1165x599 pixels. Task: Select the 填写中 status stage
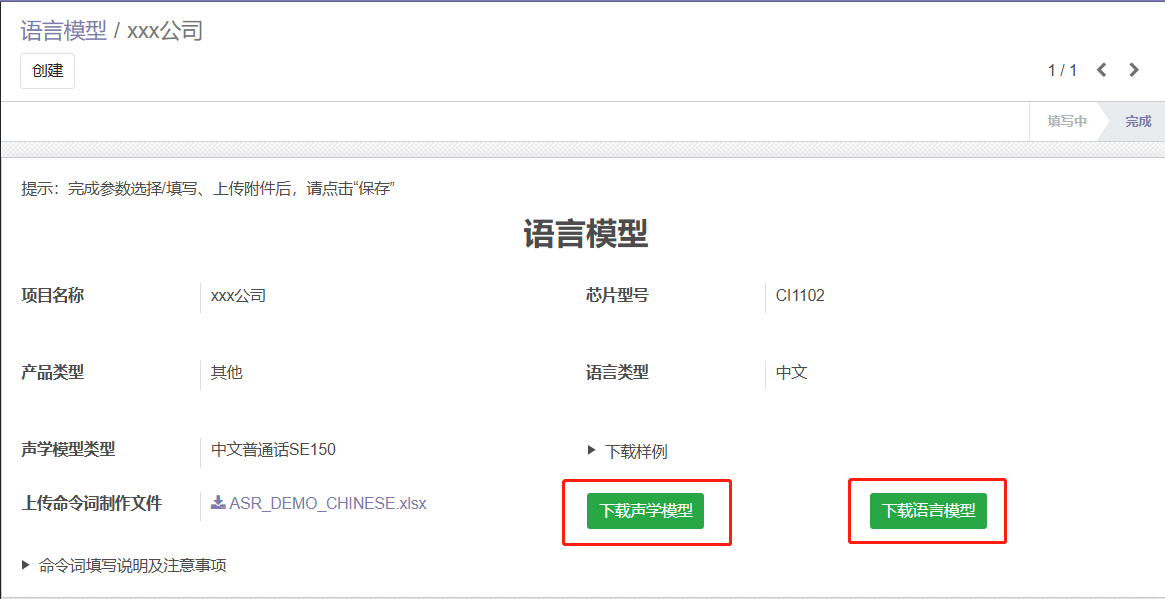(x=1067, y=121)
